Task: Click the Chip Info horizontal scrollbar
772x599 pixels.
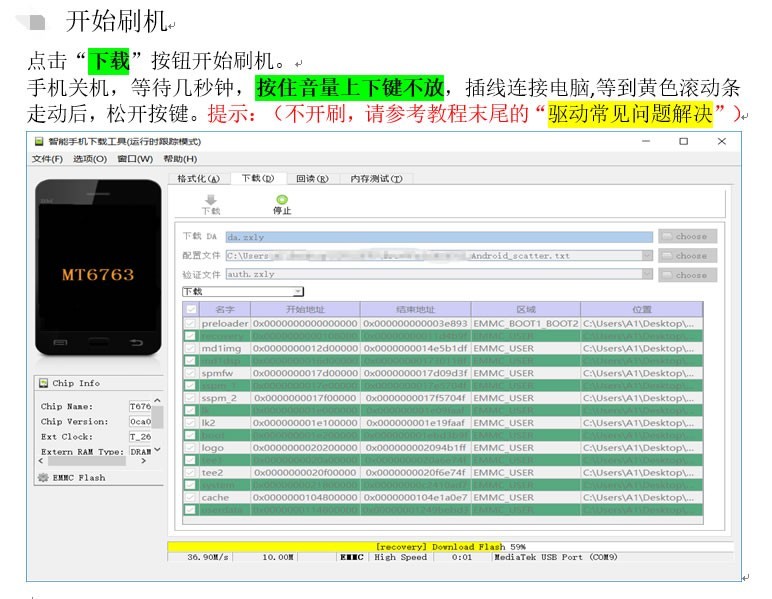Action: [93, 461]
